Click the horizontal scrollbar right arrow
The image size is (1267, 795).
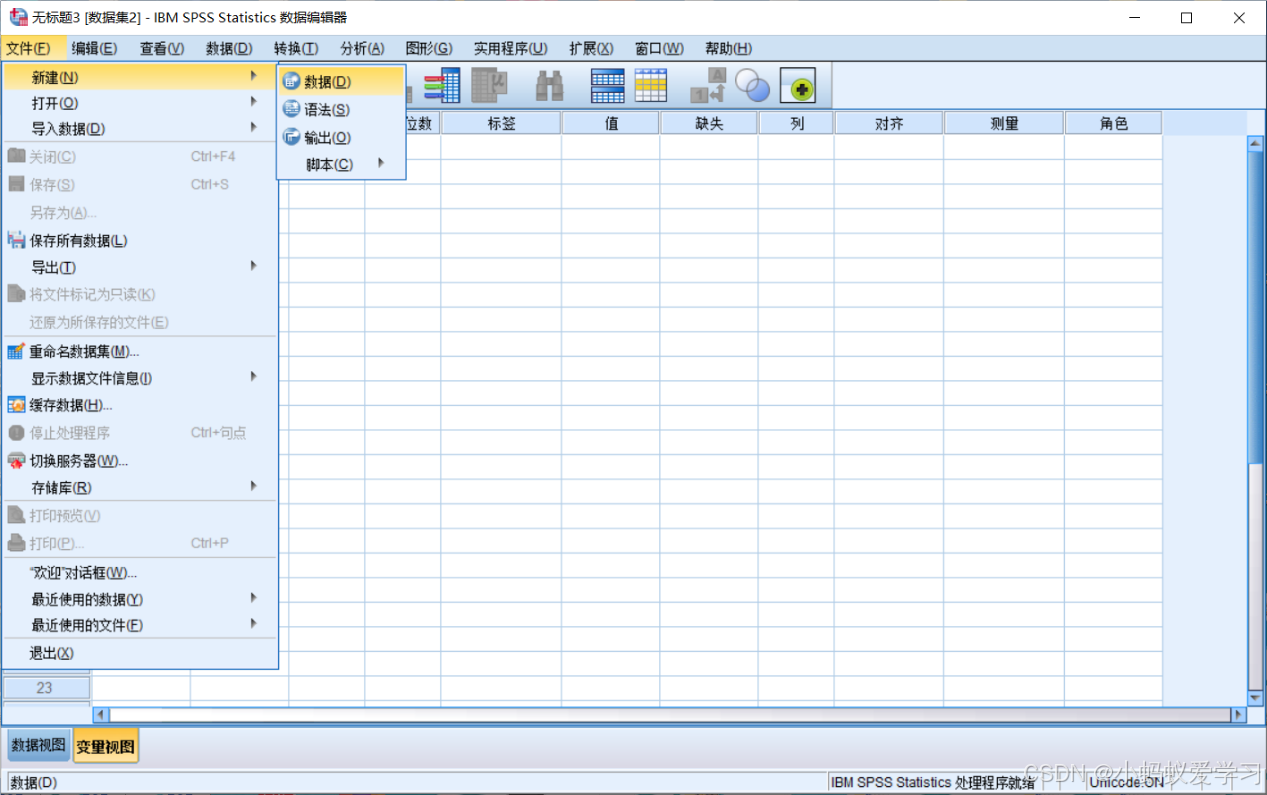[1239, 715]
